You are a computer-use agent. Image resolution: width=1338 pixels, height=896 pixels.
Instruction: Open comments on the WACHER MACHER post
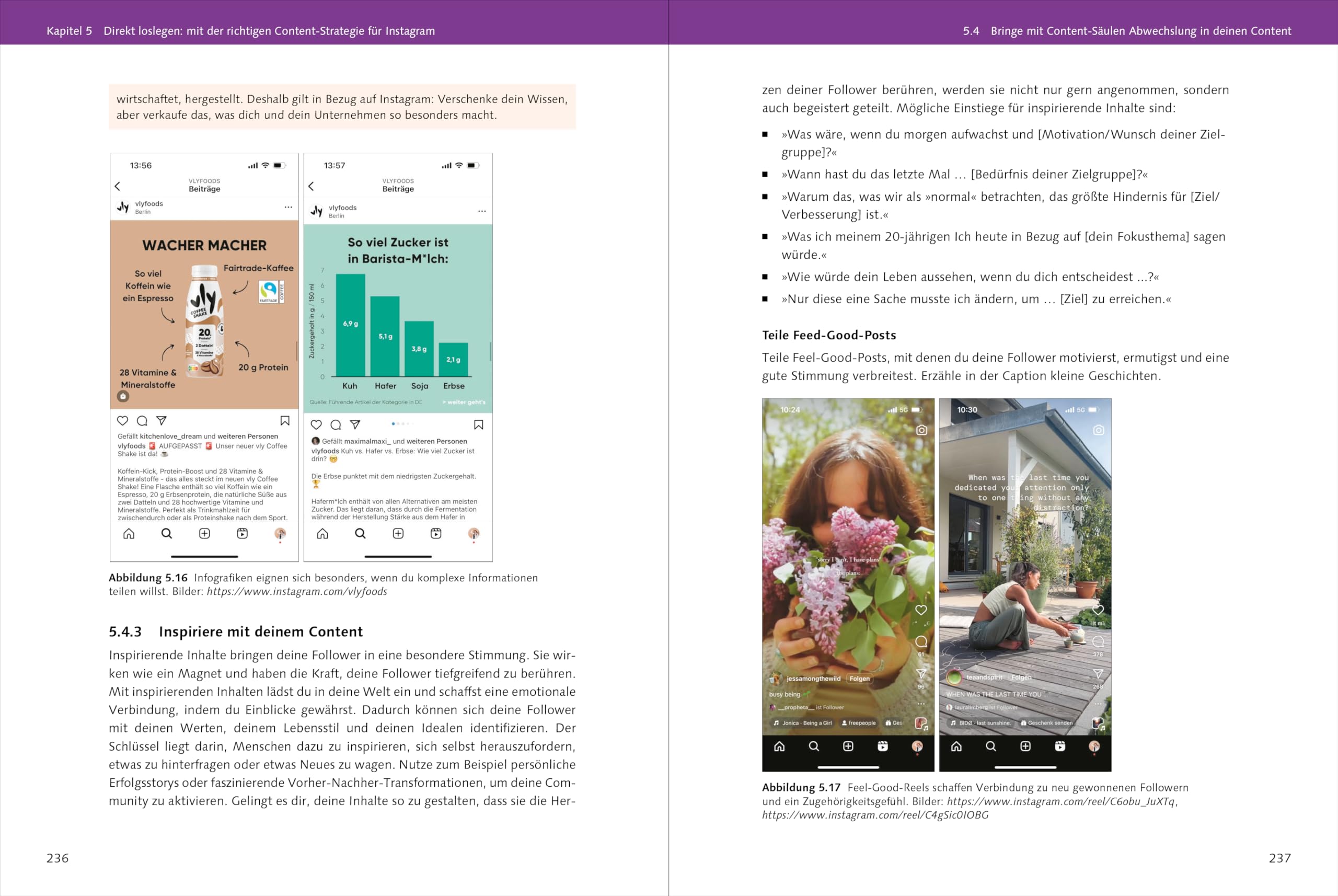tap(142, 421)
